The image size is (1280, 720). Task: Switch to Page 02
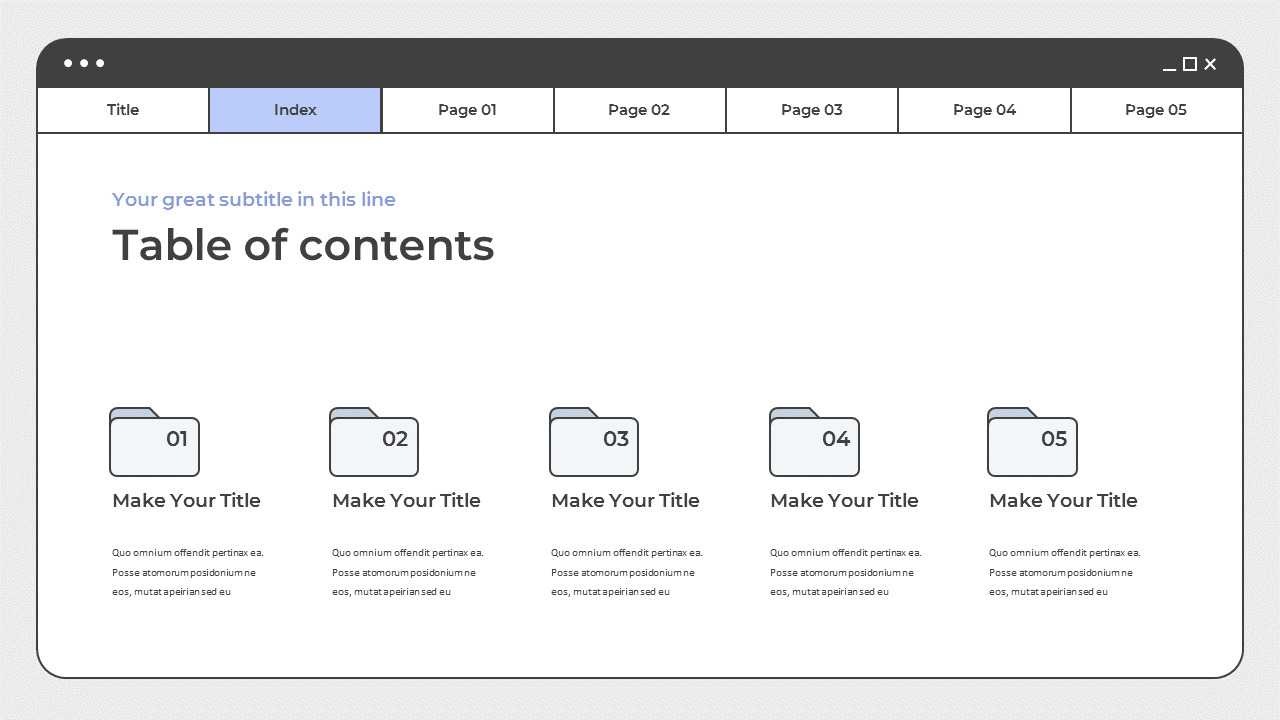639,110
